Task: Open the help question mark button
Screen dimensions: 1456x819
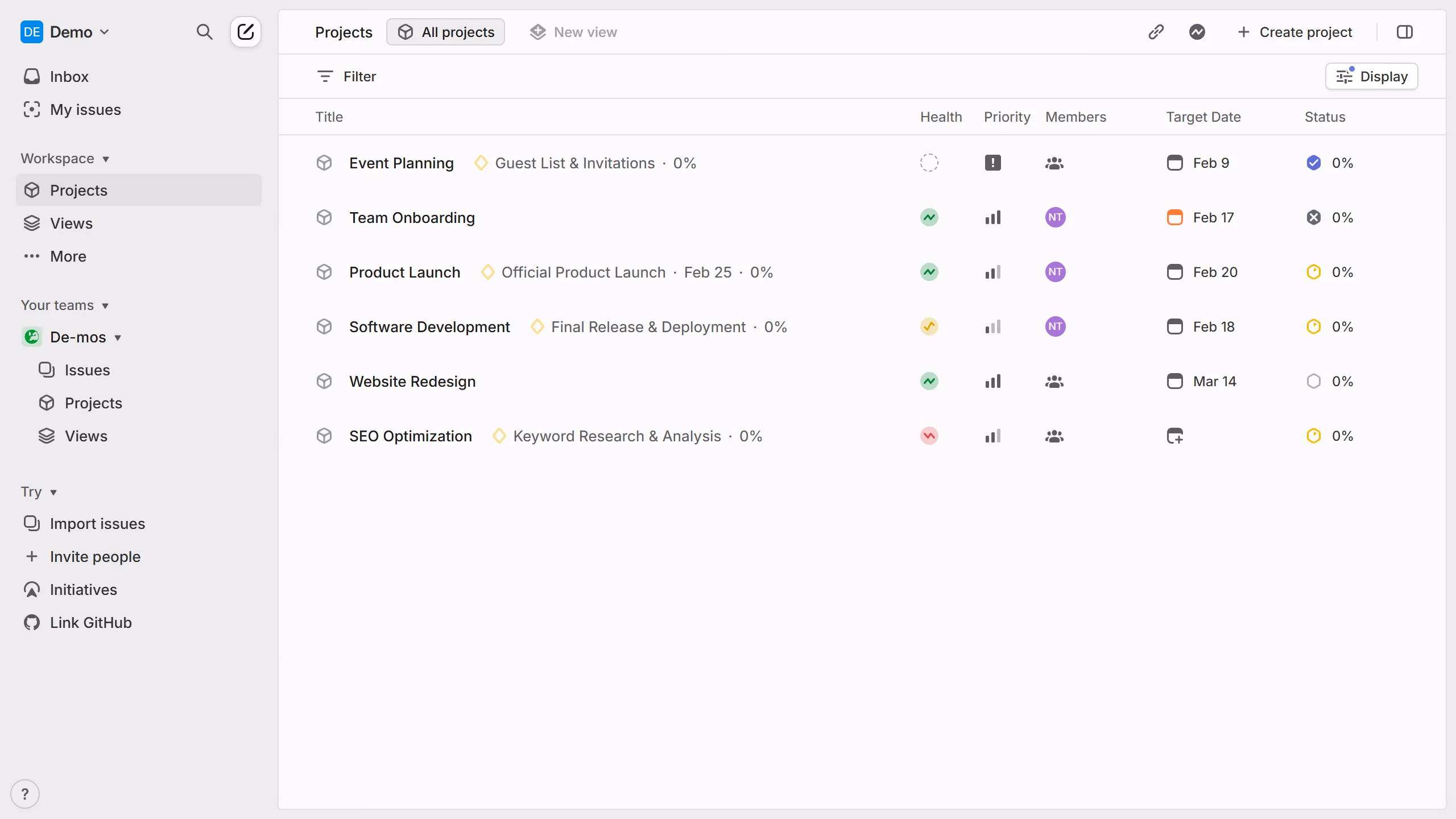Action: (25, 793)
